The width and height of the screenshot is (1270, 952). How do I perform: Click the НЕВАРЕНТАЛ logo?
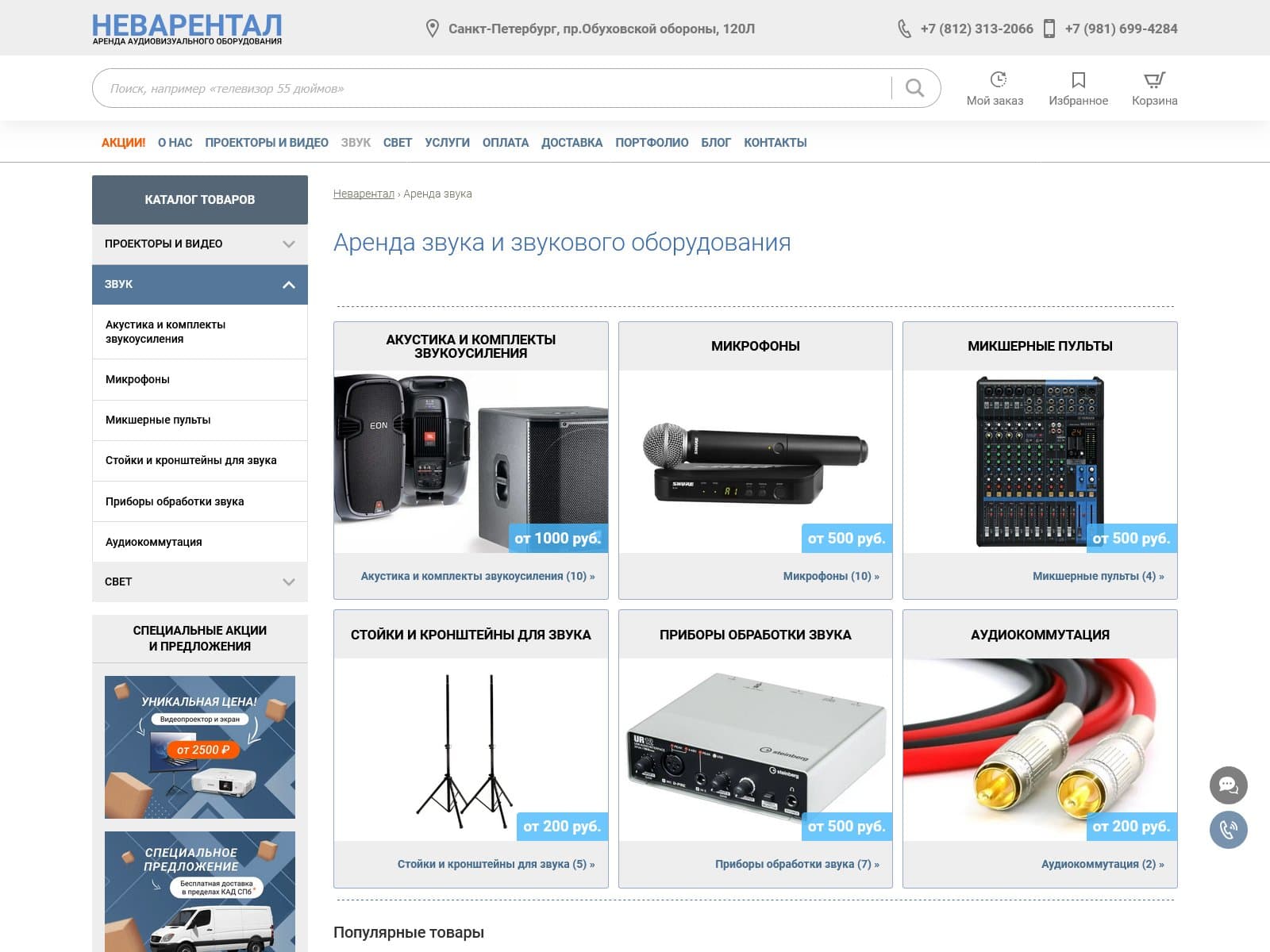point(187,29)
